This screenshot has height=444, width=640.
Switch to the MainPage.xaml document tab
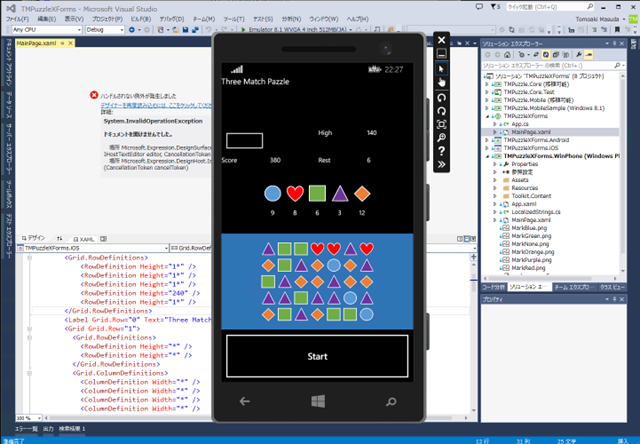35,43
